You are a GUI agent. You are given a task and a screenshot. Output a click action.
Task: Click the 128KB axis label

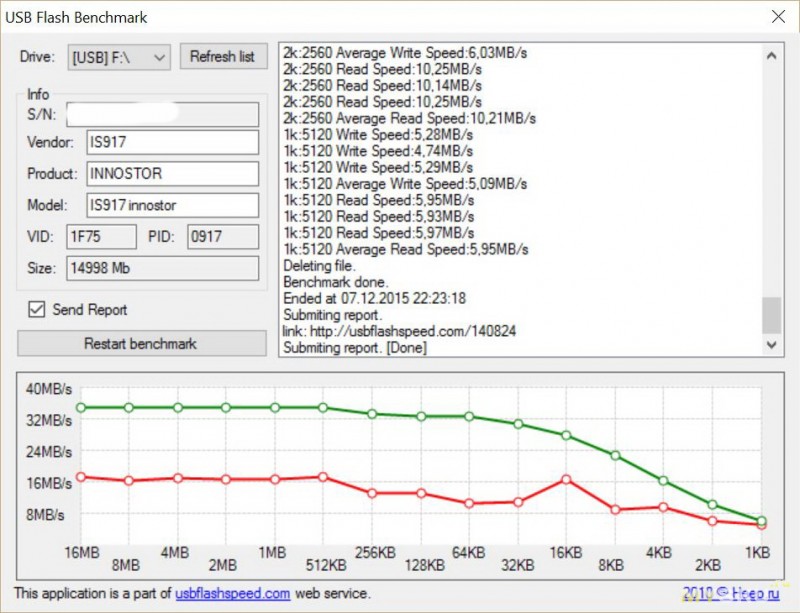pyautogui.click(x=424, y=566)
